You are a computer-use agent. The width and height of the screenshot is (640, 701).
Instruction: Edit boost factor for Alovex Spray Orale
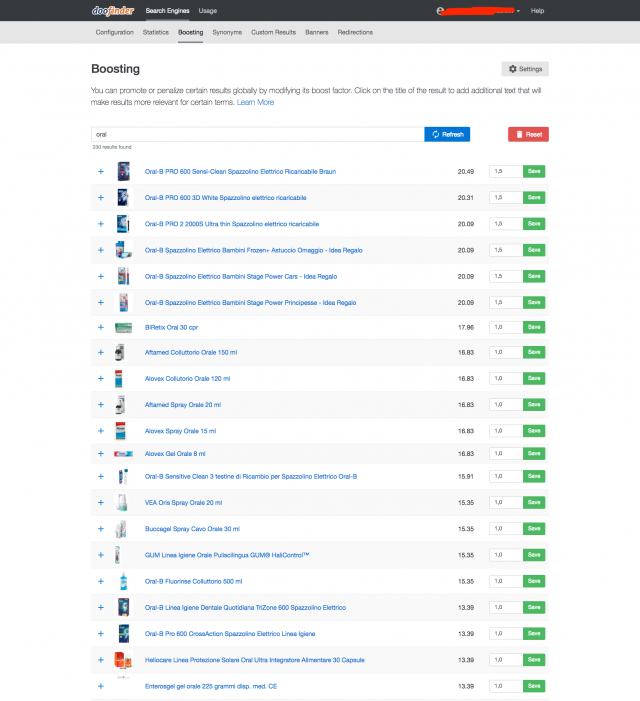[x=506, y=431]
